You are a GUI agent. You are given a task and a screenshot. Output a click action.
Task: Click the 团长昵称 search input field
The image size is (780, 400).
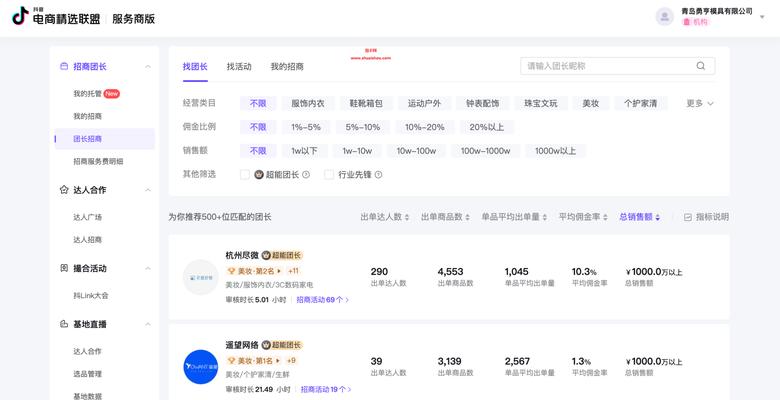click(x=608, y=66)
